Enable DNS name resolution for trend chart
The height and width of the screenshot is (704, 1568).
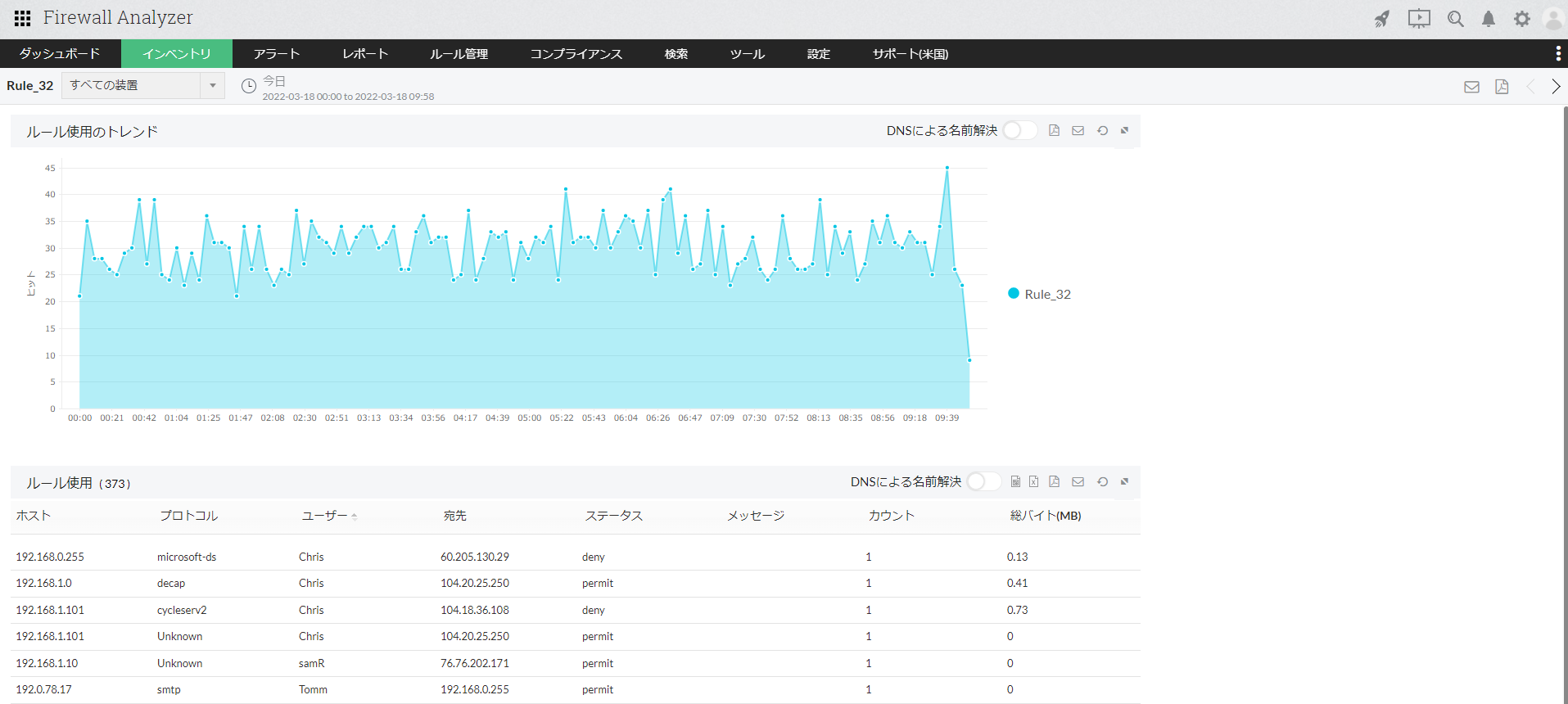coord(1019,131)
